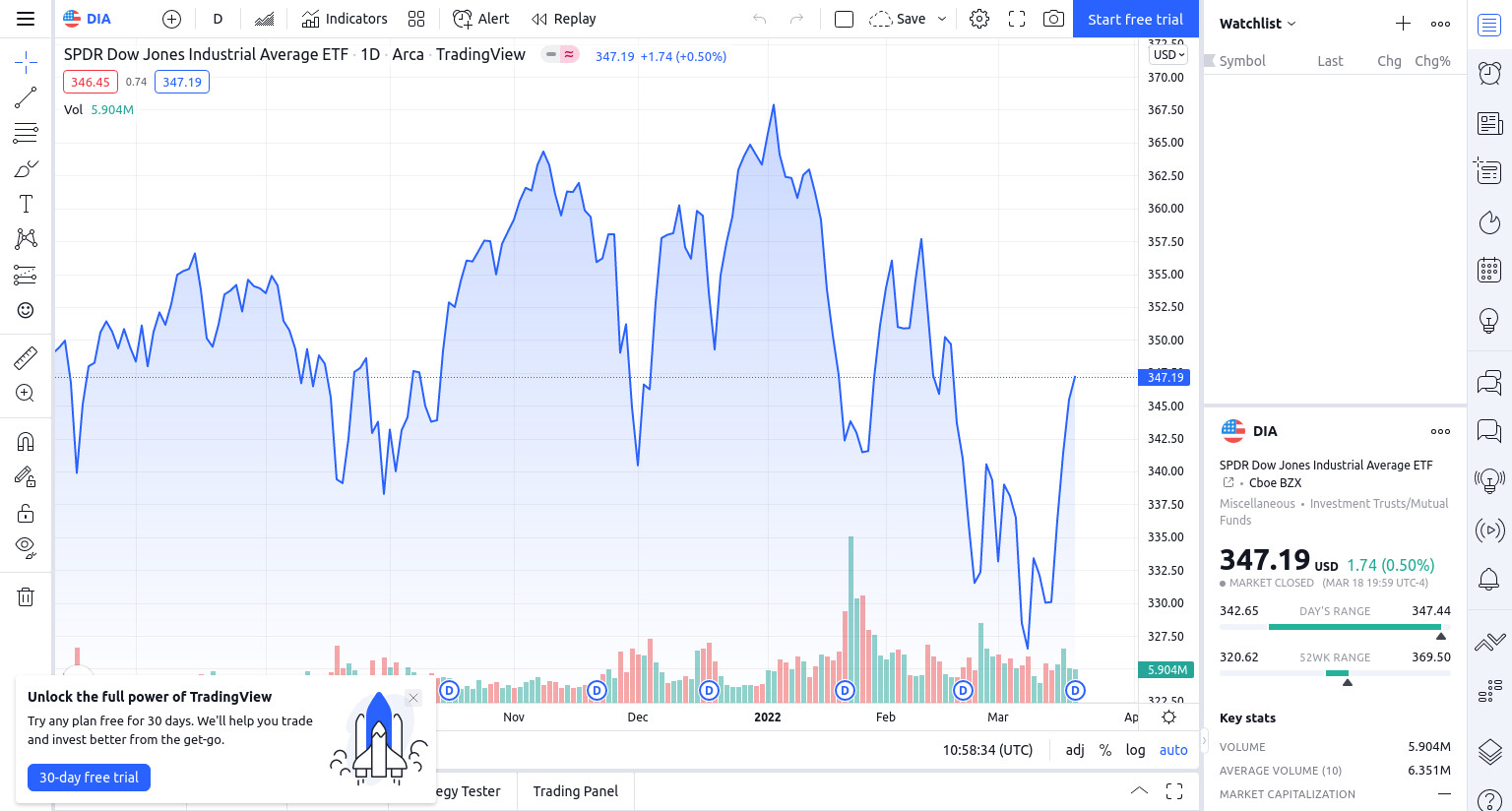Viewport: 1512px width, 811px height.
Task: Open the hamburger main menu
Action: point(26,19)
